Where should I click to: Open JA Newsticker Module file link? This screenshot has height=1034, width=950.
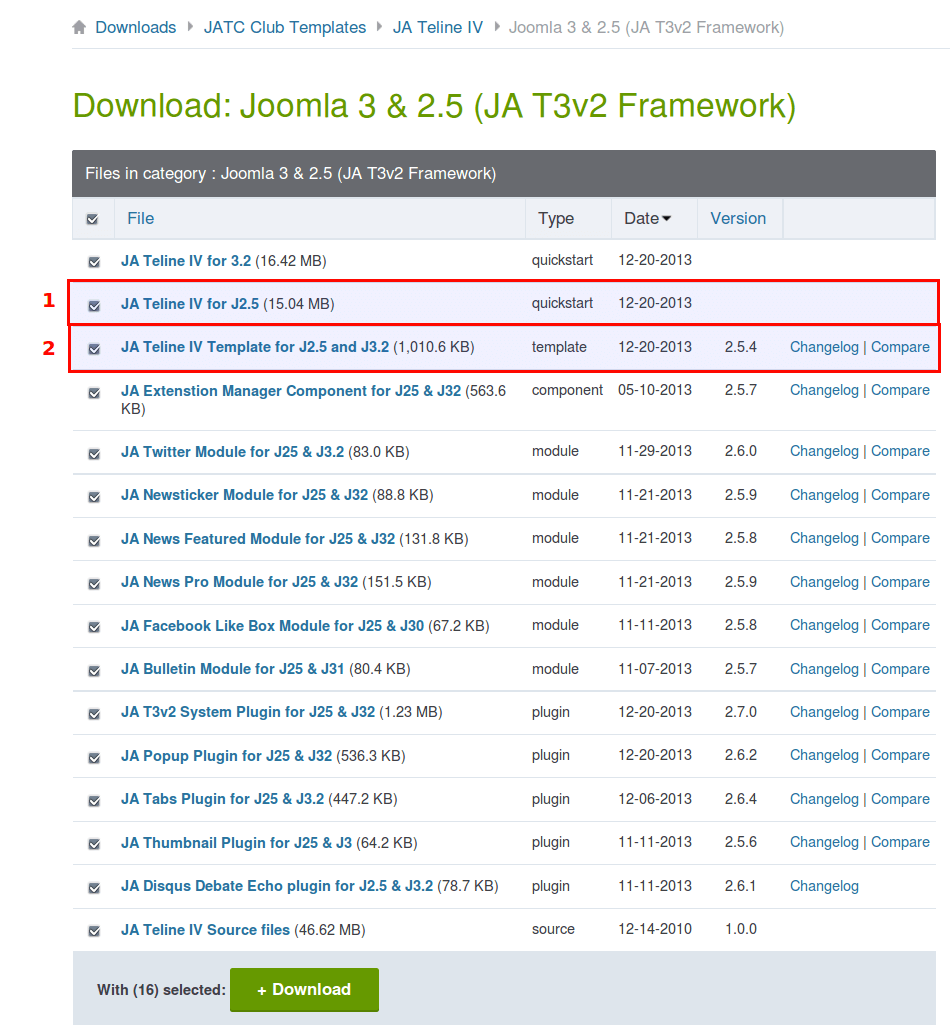(x=245, y=495)
